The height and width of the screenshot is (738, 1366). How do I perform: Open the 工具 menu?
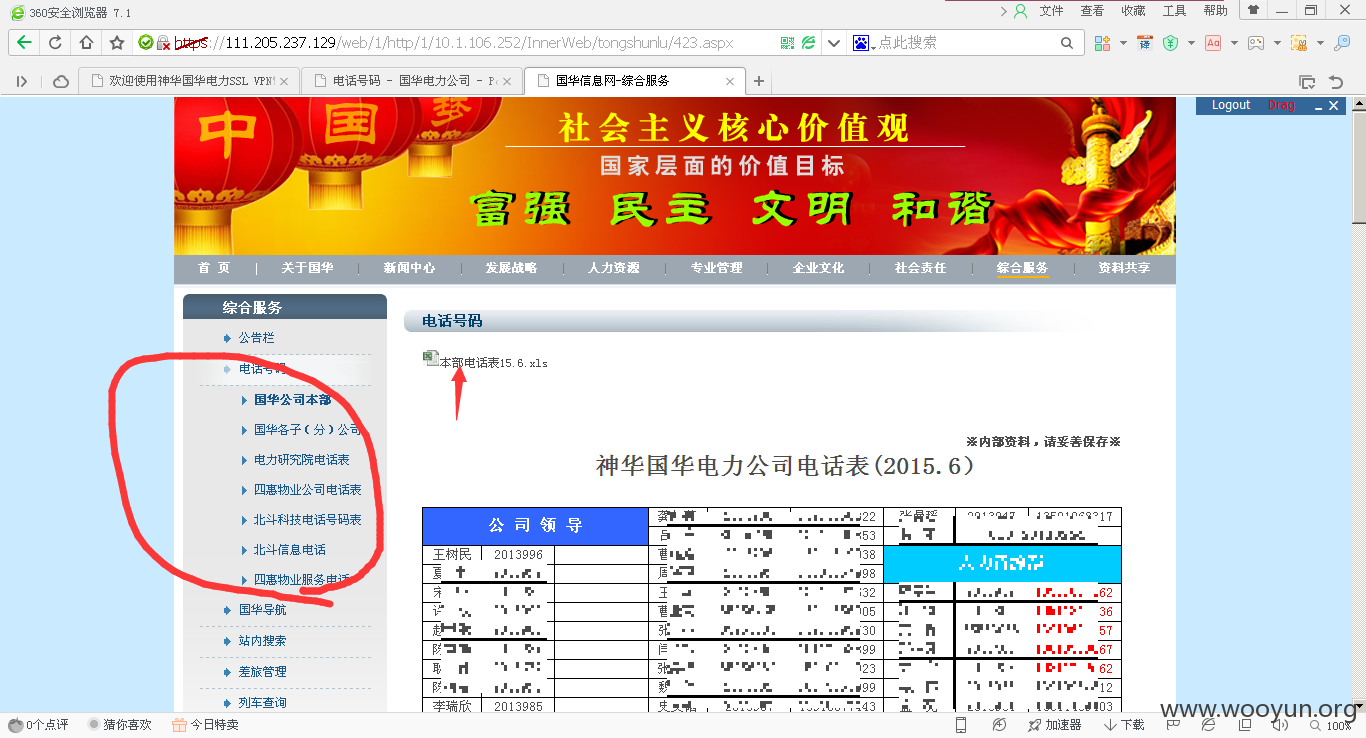1174,11
